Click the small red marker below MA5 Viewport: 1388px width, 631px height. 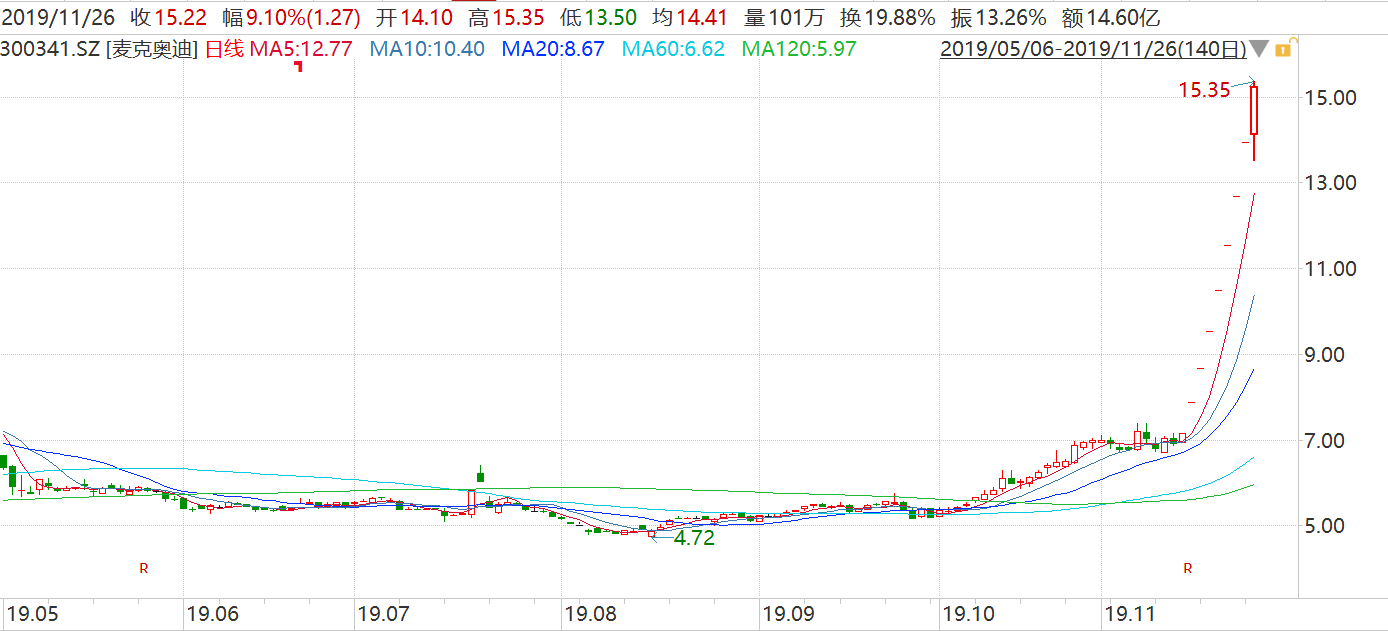tap(298, 66)
